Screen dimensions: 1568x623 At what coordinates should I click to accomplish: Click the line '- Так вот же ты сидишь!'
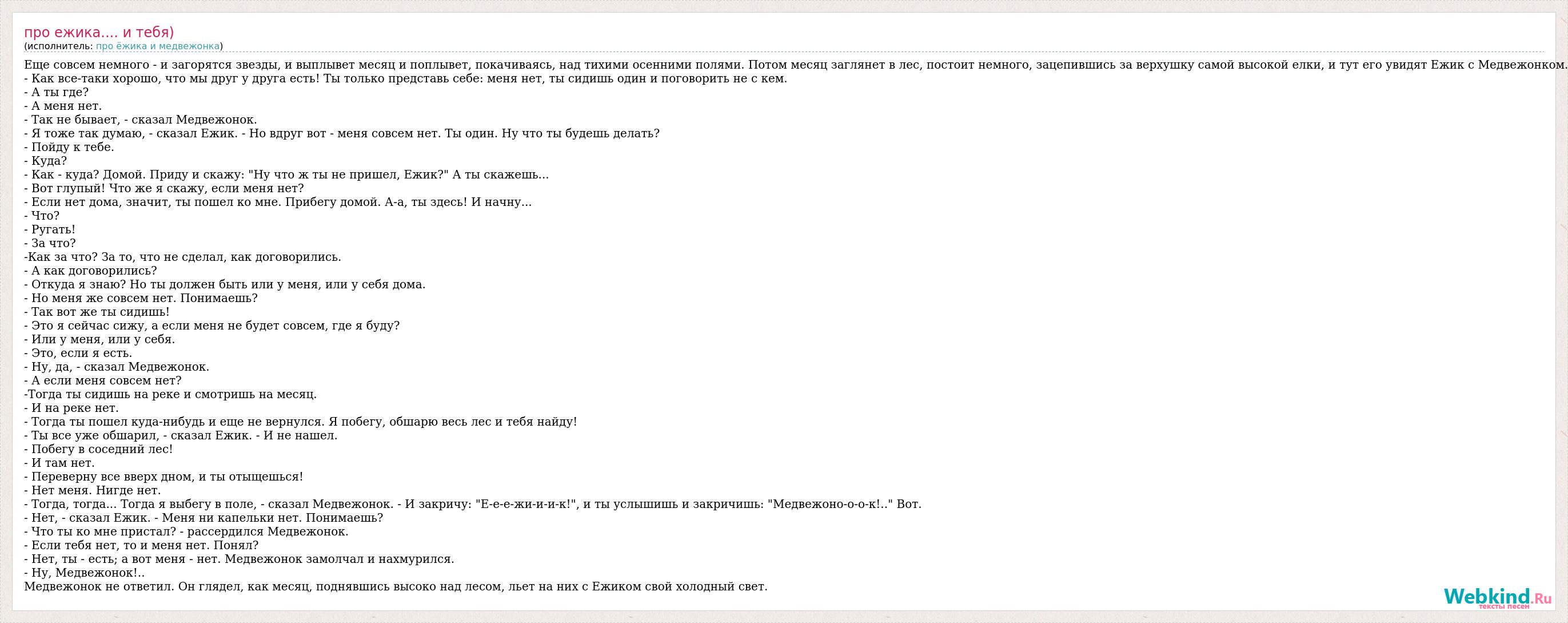97,312
